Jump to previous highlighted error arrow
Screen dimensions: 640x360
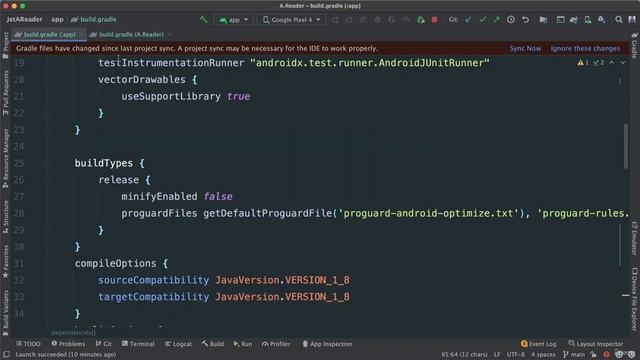click(611, 62)
